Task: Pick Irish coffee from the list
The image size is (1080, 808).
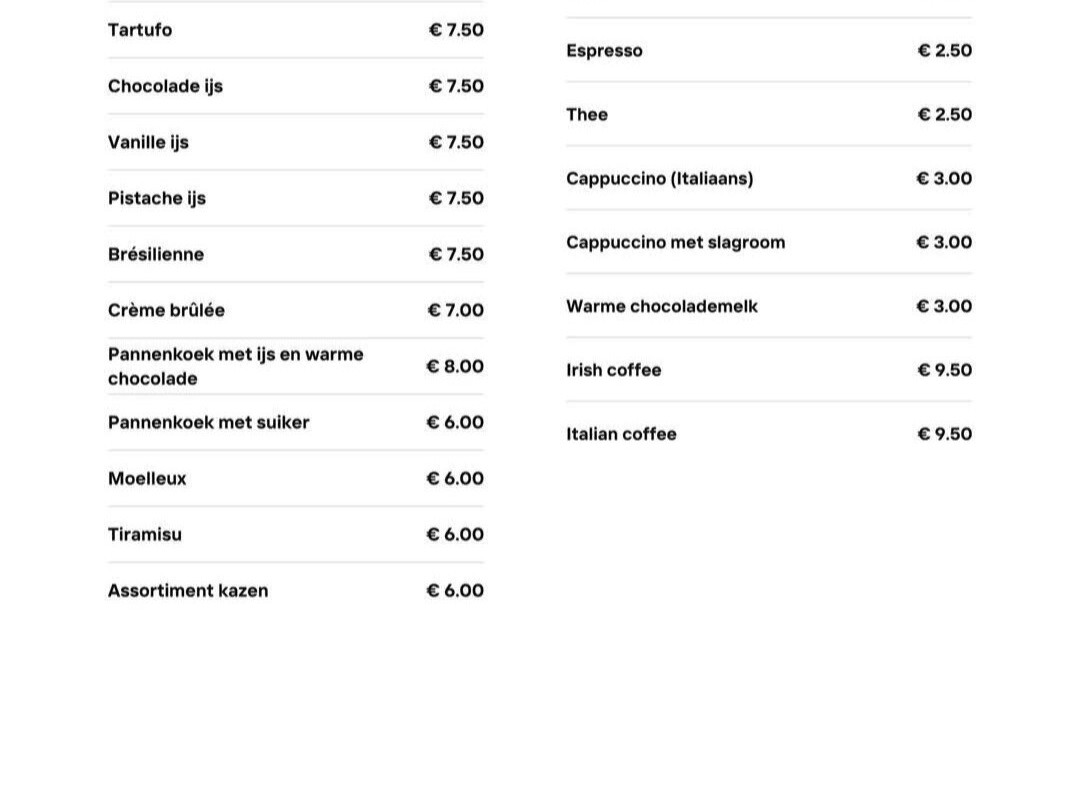Action: [613, 370]
